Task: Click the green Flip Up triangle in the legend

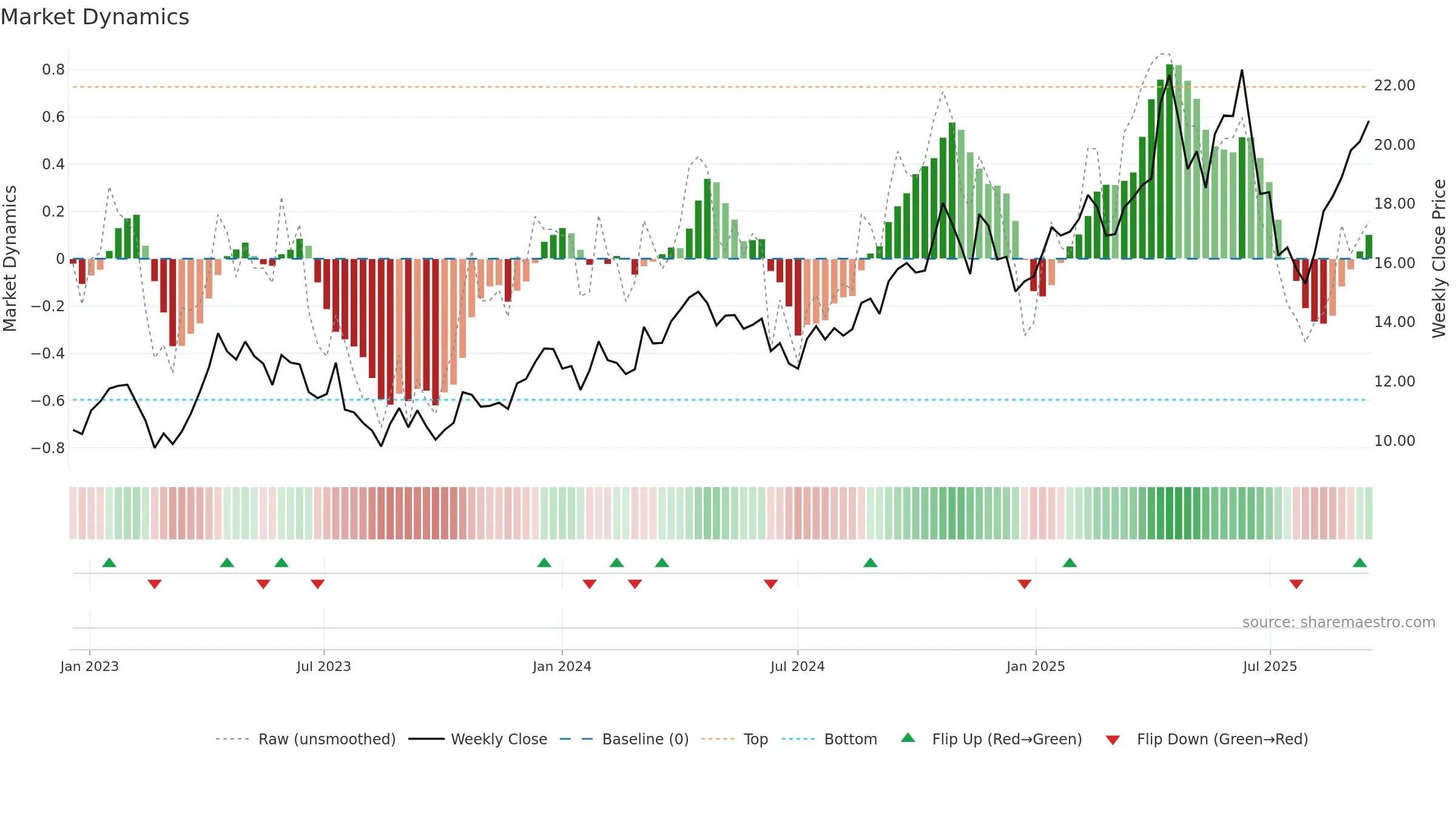Action: tap(908, 738)
